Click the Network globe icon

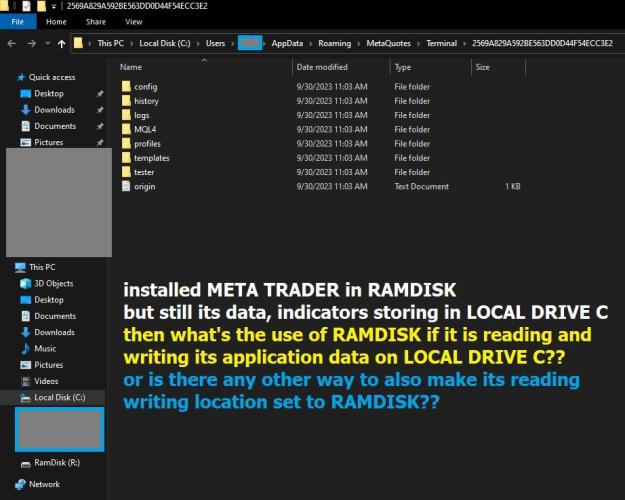pos(20,484)
